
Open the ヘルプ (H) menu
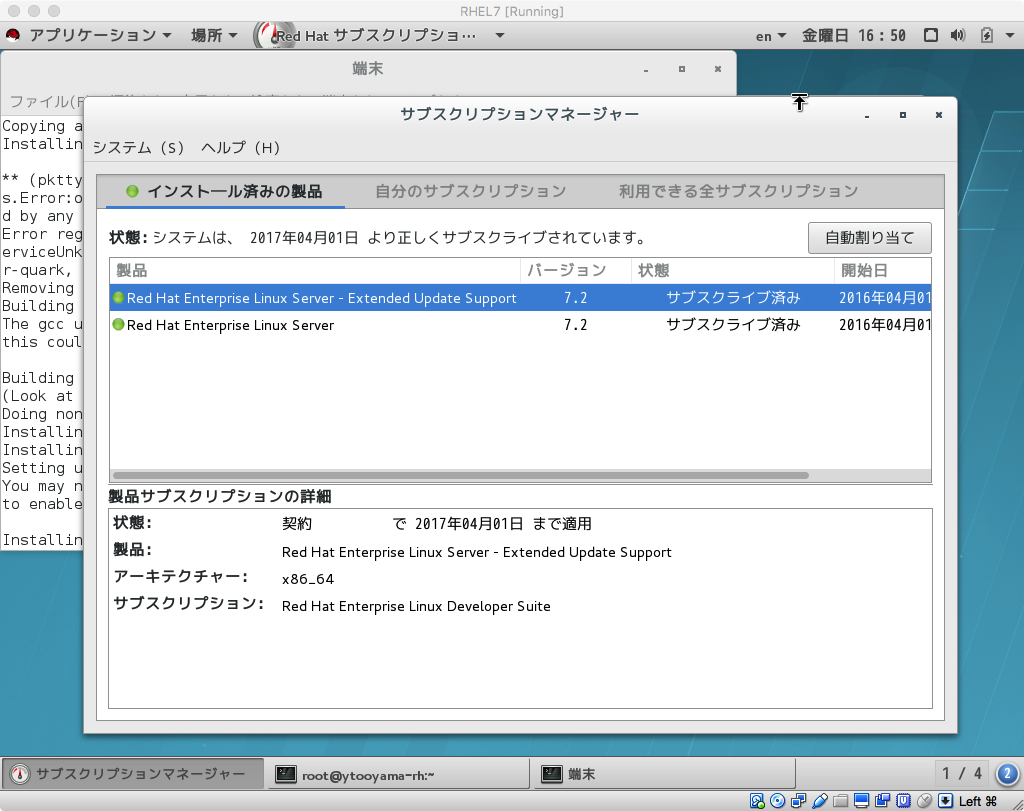[240, 148]
